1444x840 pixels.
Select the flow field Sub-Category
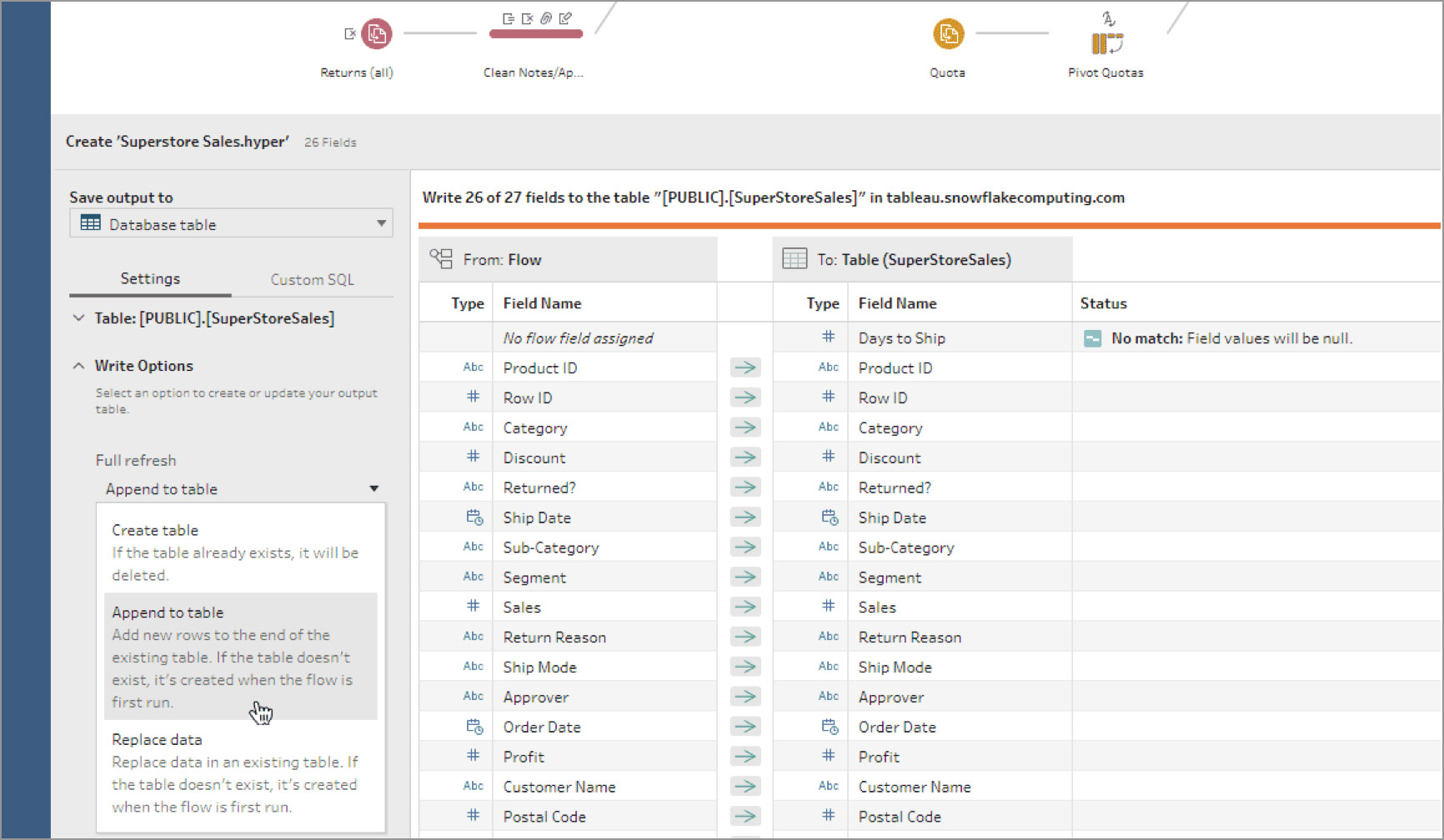tap(551, 547)
